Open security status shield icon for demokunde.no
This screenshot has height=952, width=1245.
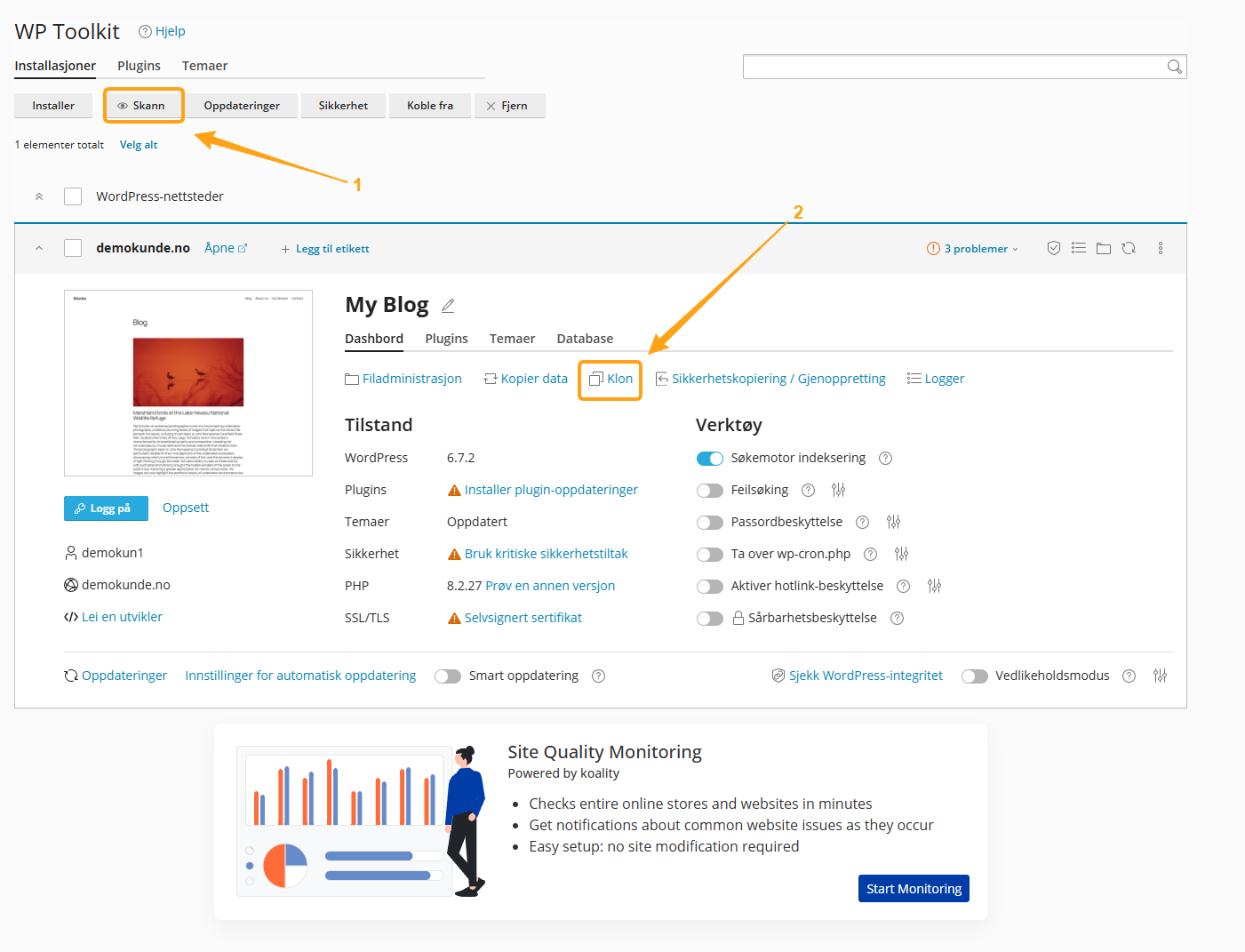(x=1054, y=248)
